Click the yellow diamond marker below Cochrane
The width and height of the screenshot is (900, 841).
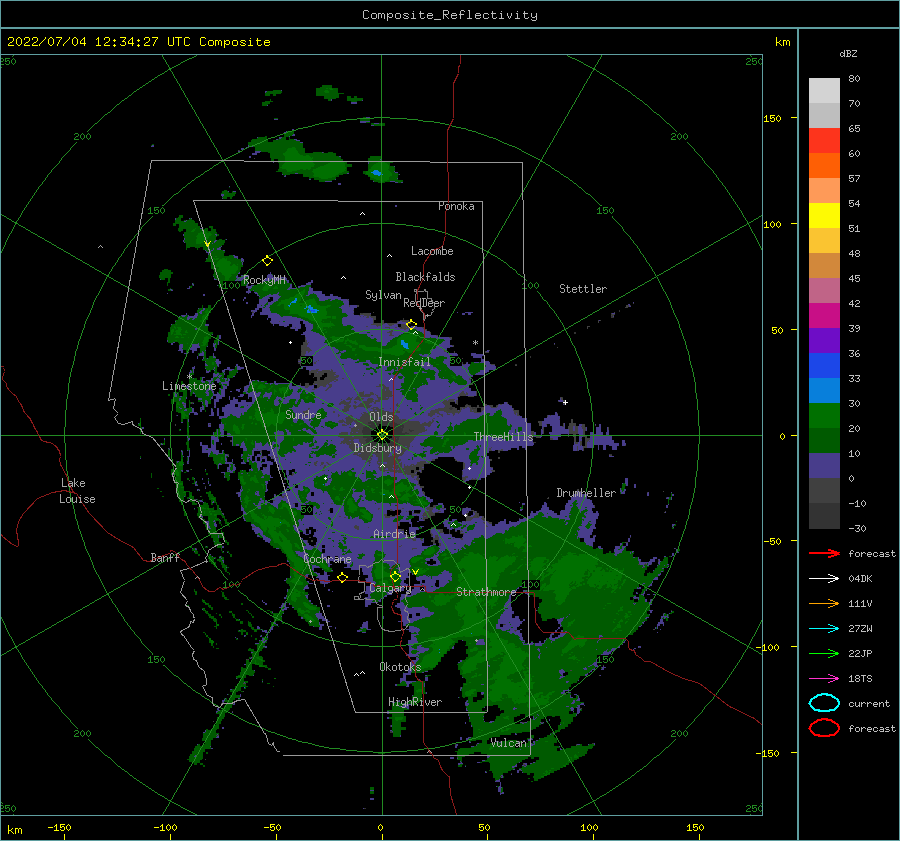pyautogui.click(x=343, y=578)
